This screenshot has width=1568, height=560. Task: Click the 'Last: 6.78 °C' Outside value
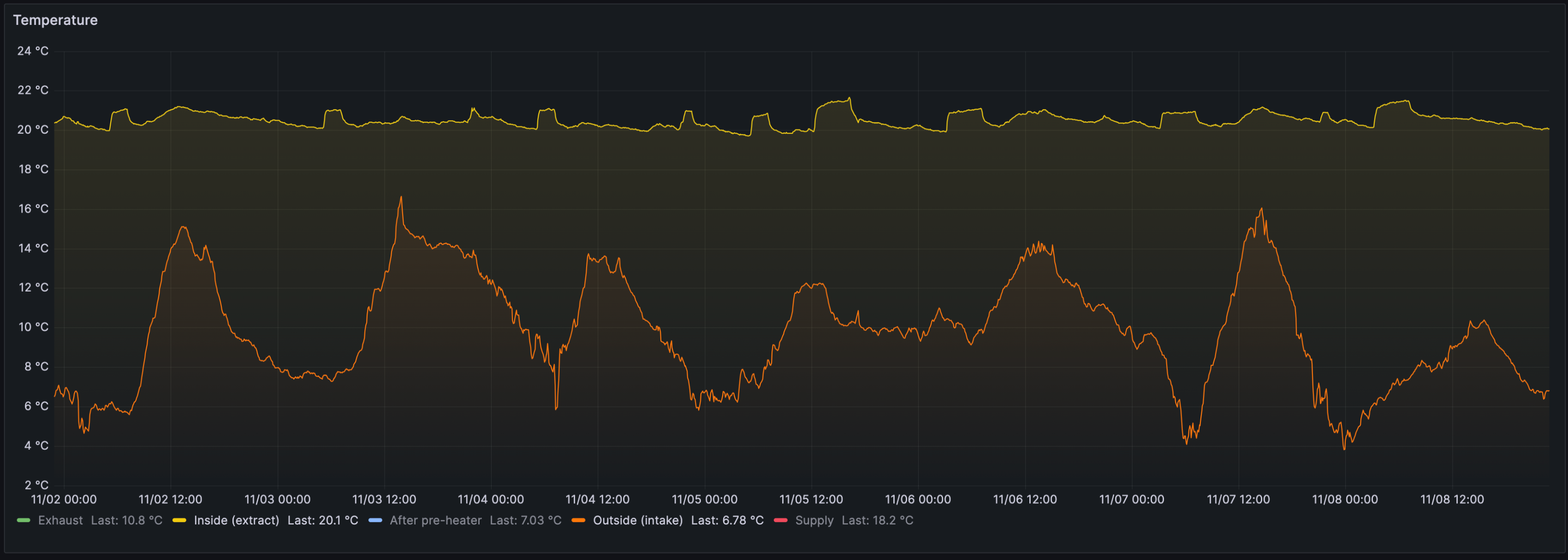point(727,520)
